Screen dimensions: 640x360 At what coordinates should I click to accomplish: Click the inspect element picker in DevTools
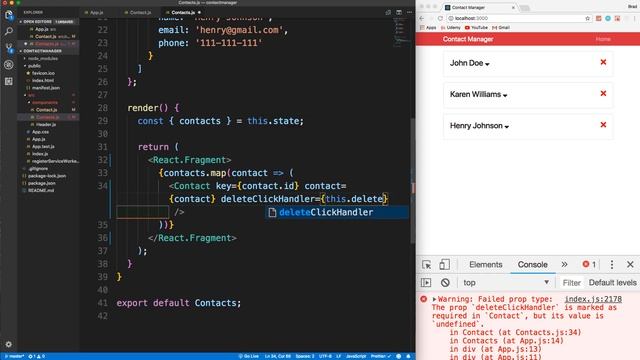tap(427, 264)
